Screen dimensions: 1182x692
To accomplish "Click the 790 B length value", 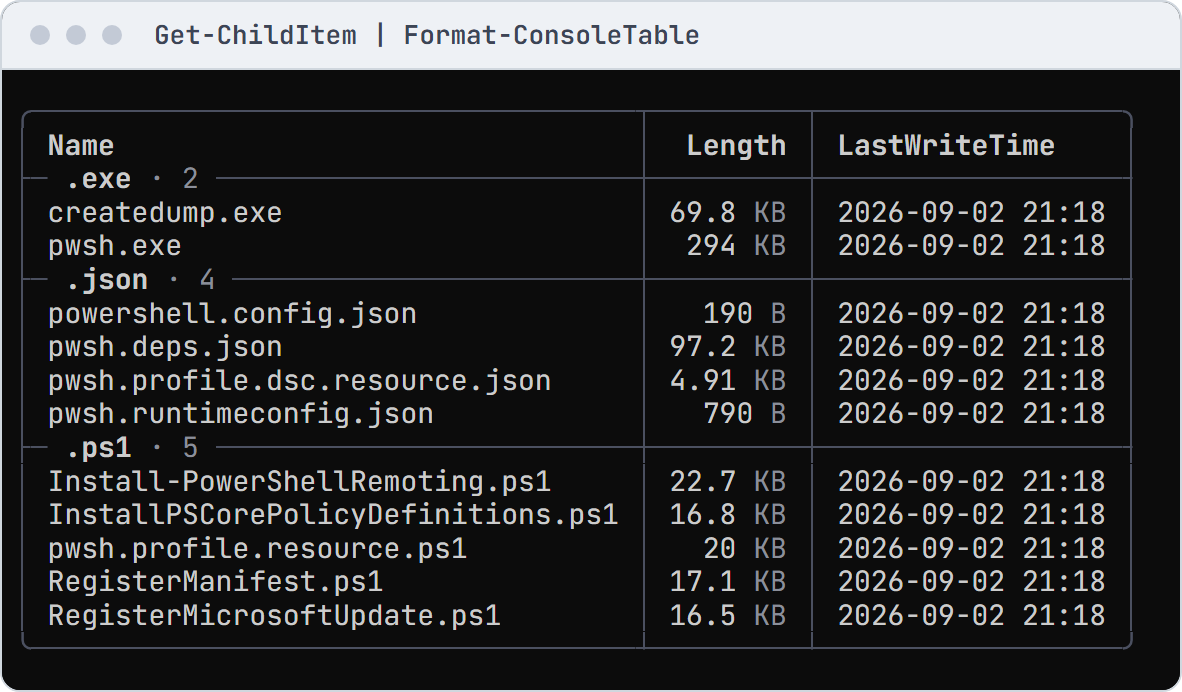I will (745, 414).
